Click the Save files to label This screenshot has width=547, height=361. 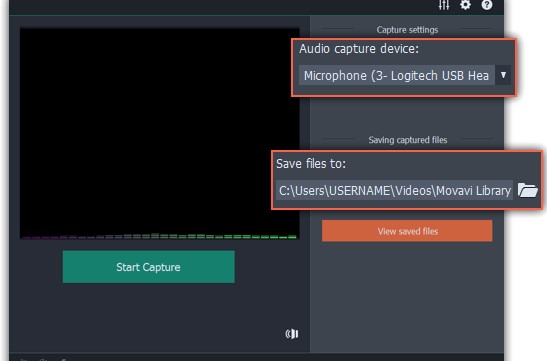point(311,164)
